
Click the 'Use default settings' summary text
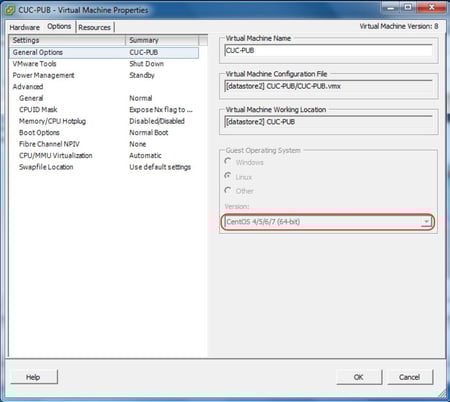point(160,167)
